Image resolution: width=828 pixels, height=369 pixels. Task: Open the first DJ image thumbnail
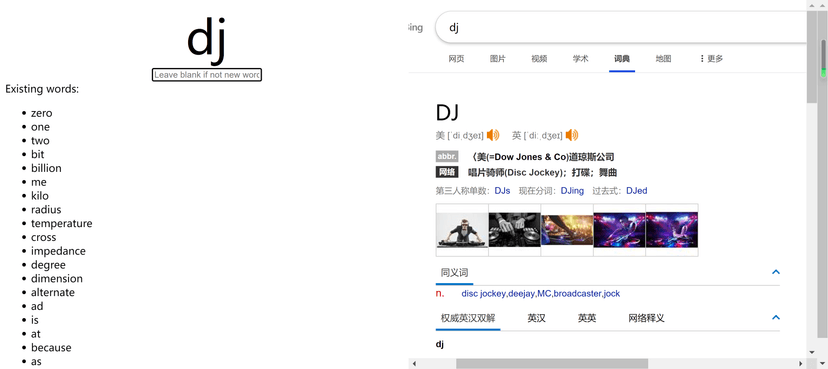click(x=462, y=230)
